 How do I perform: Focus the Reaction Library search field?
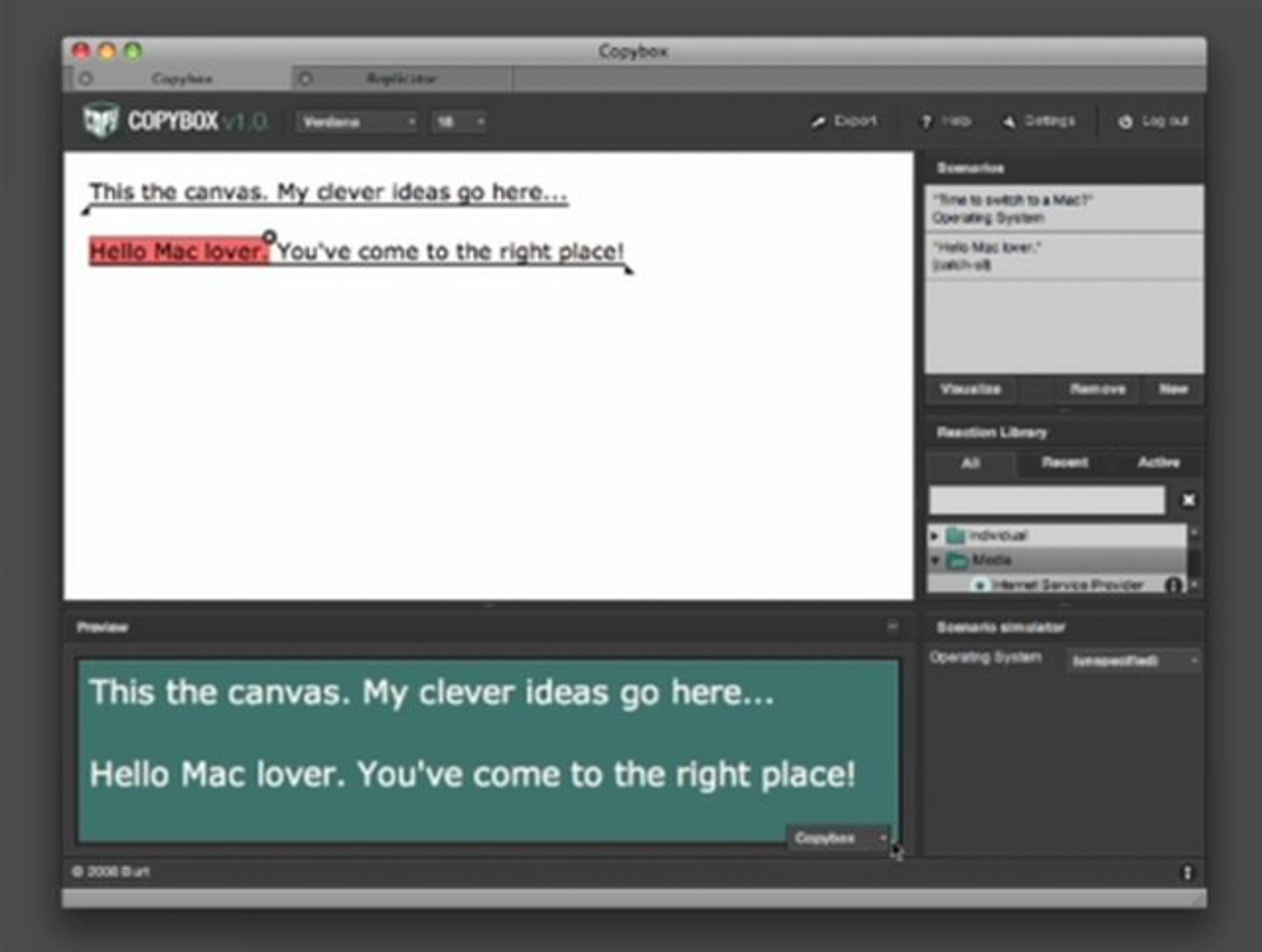point(1047,500)
